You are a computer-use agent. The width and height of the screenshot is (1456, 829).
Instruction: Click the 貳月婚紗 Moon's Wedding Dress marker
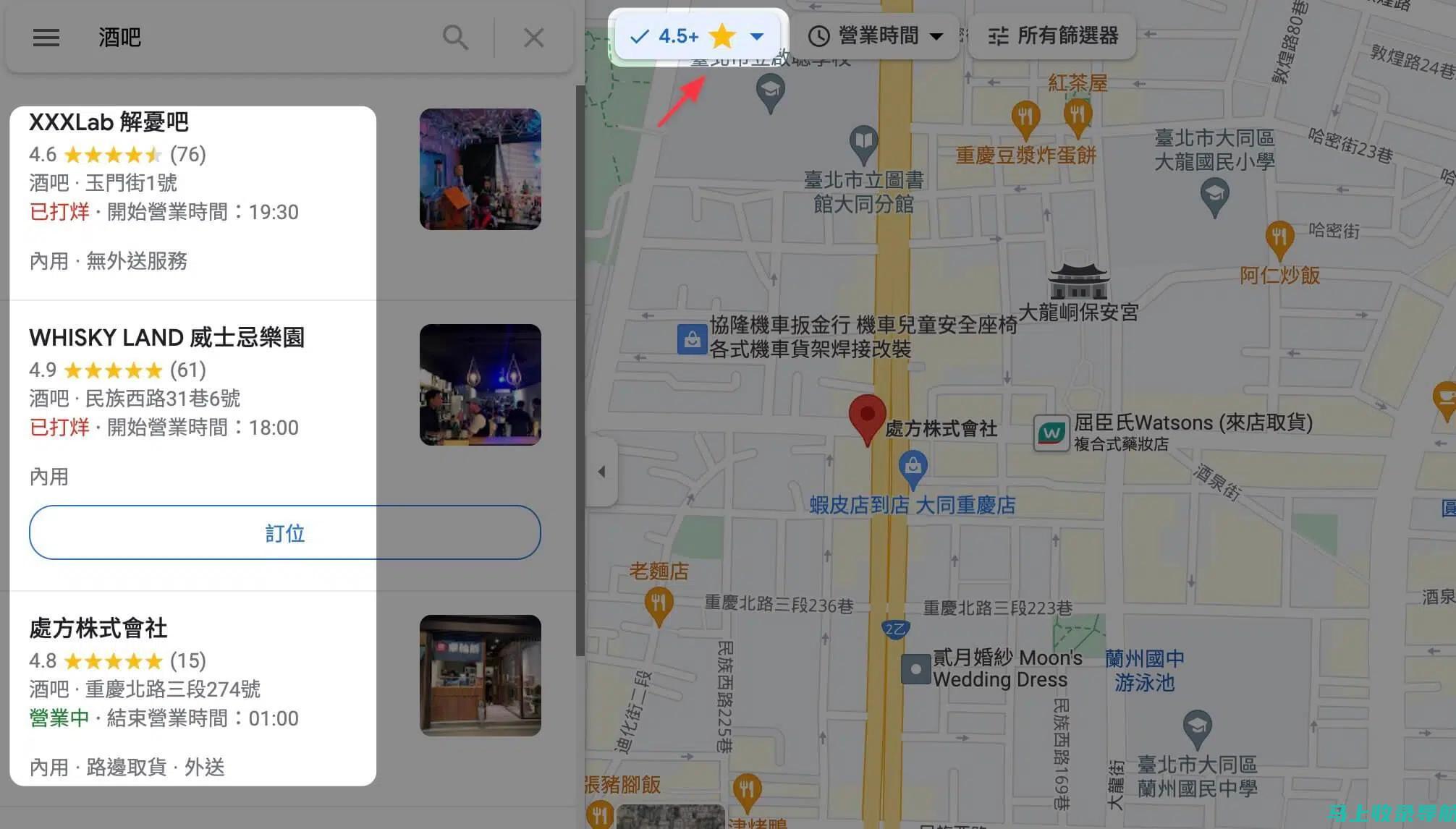coord(915,669)
